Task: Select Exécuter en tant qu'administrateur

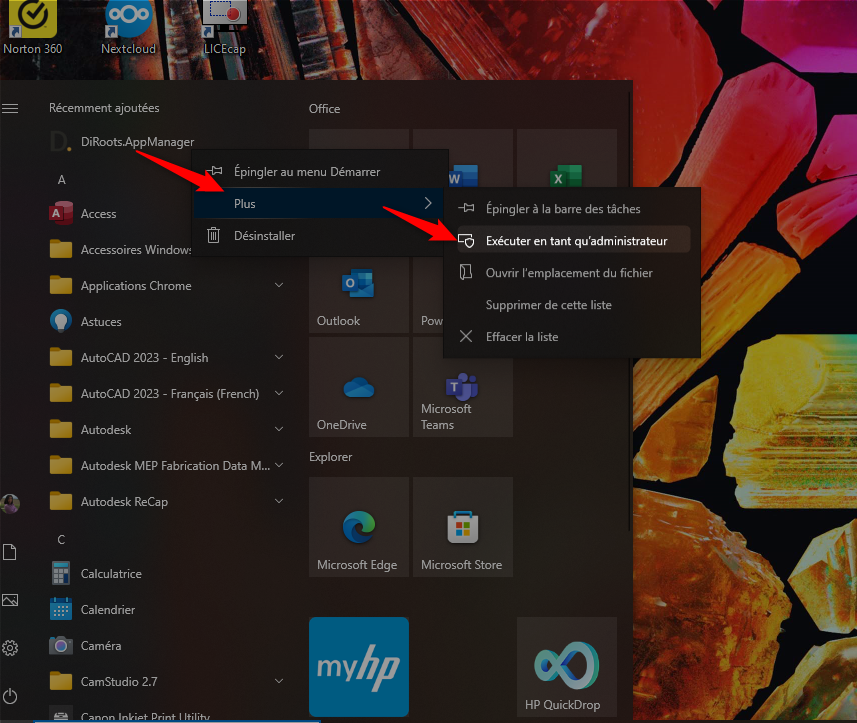Action: tap(576, 241)
